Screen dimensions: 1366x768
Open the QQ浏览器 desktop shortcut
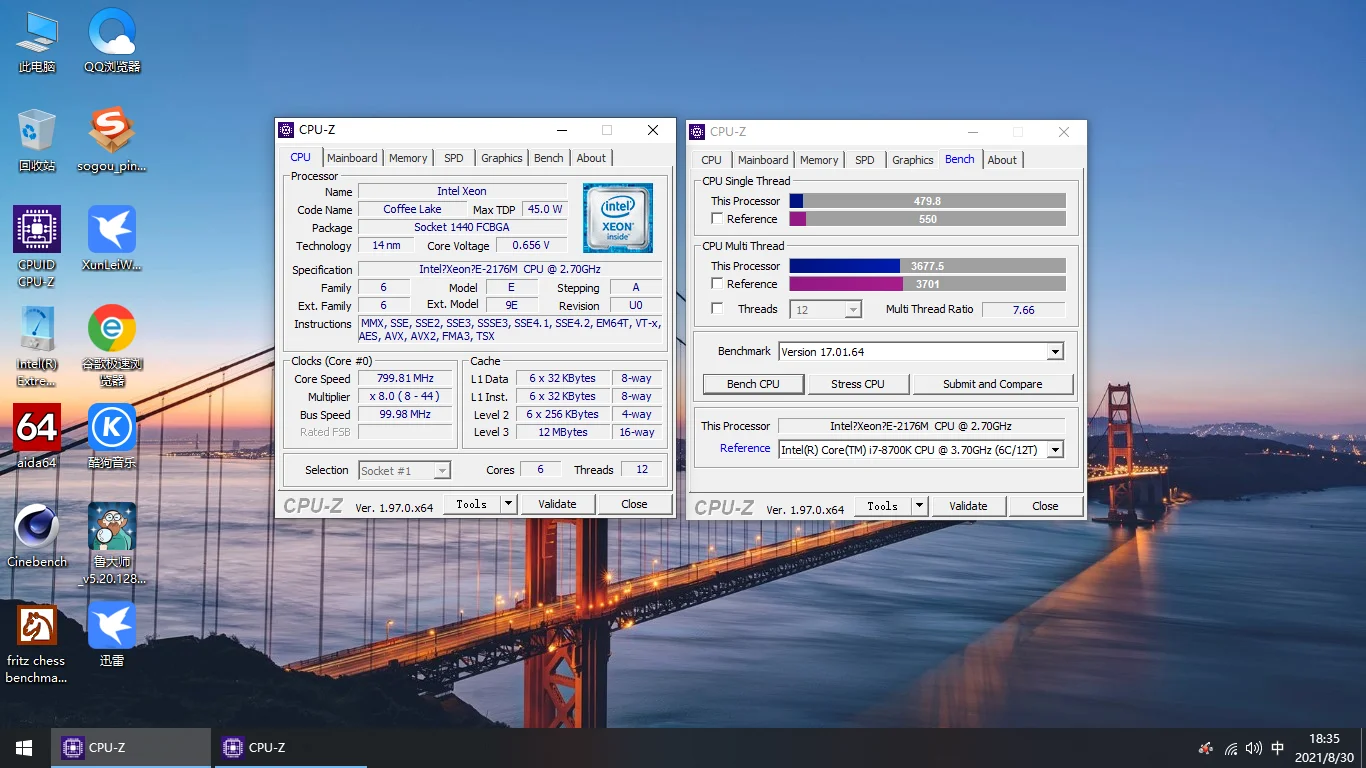coord(112,42)
